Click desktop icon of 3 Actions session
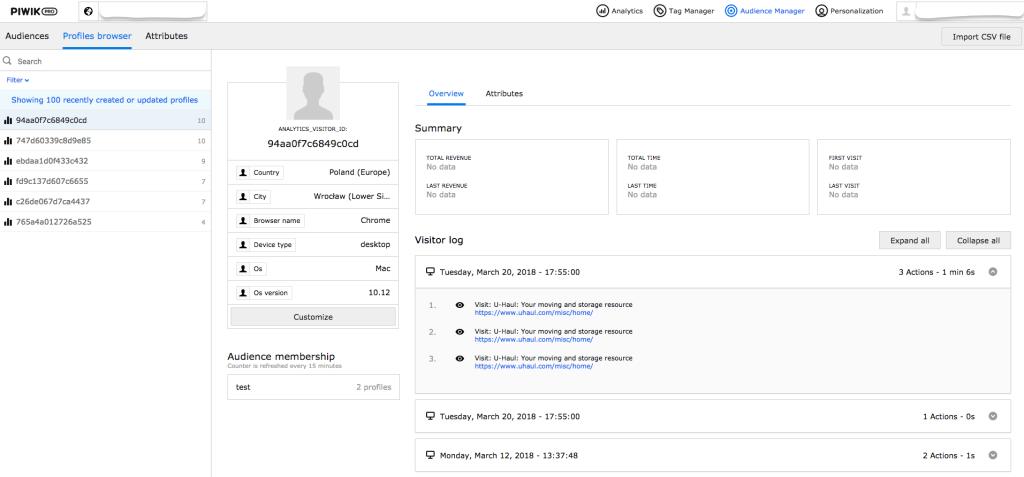Image resolution: width=1024 pixels, height=477 pixels. 430,272
